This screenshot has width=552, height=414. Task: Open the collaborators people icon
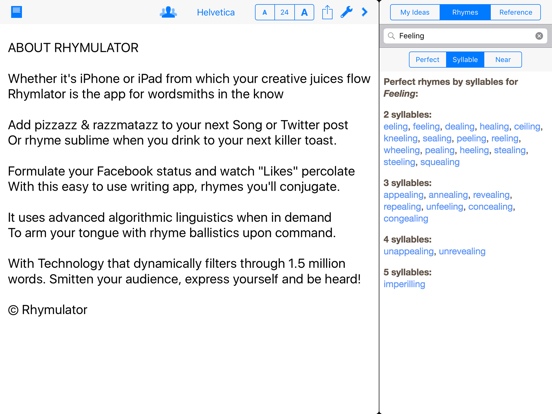[x=168, y=12]
